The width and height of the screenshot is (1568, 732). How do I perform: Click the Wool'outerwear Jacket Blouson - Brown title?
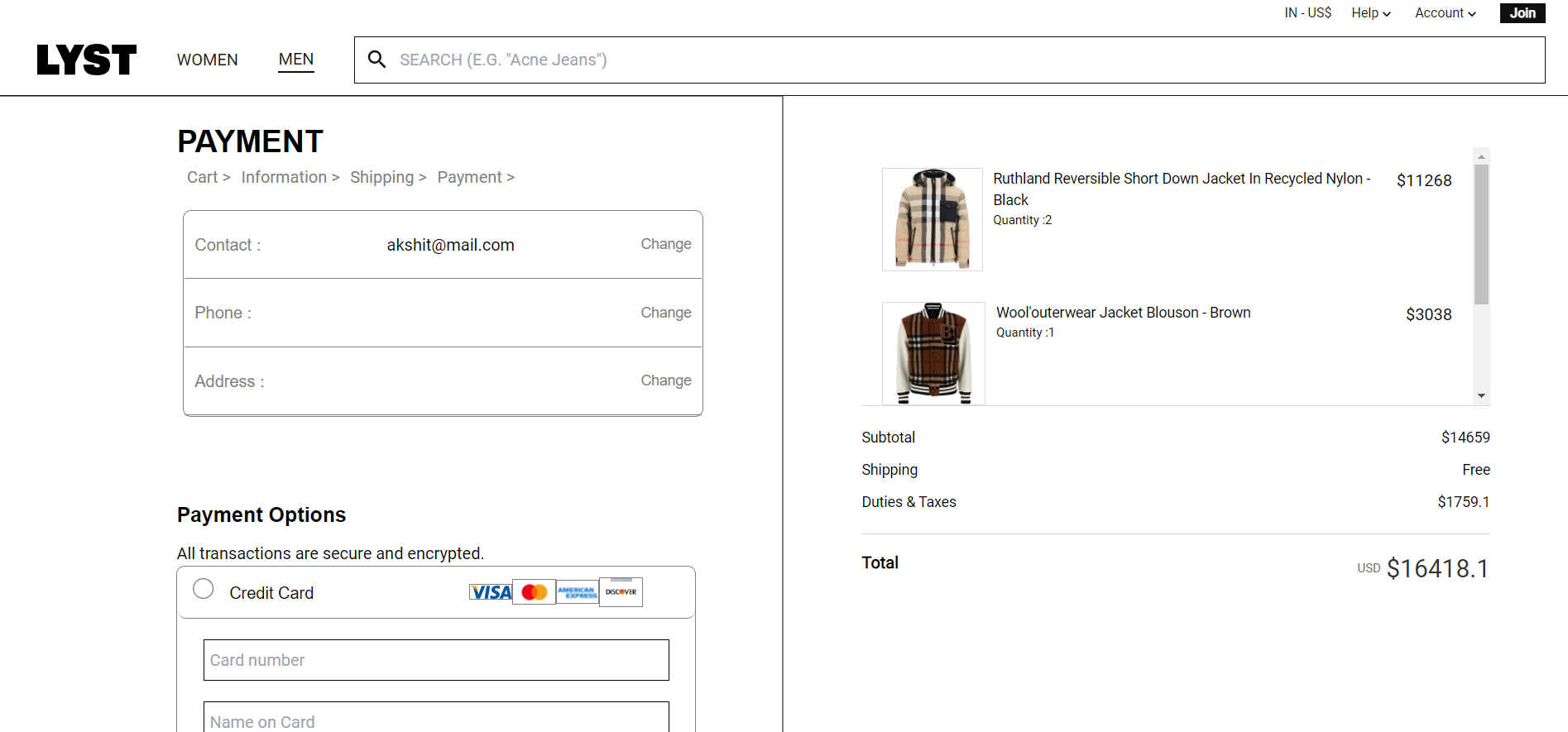click(1124, 313)
